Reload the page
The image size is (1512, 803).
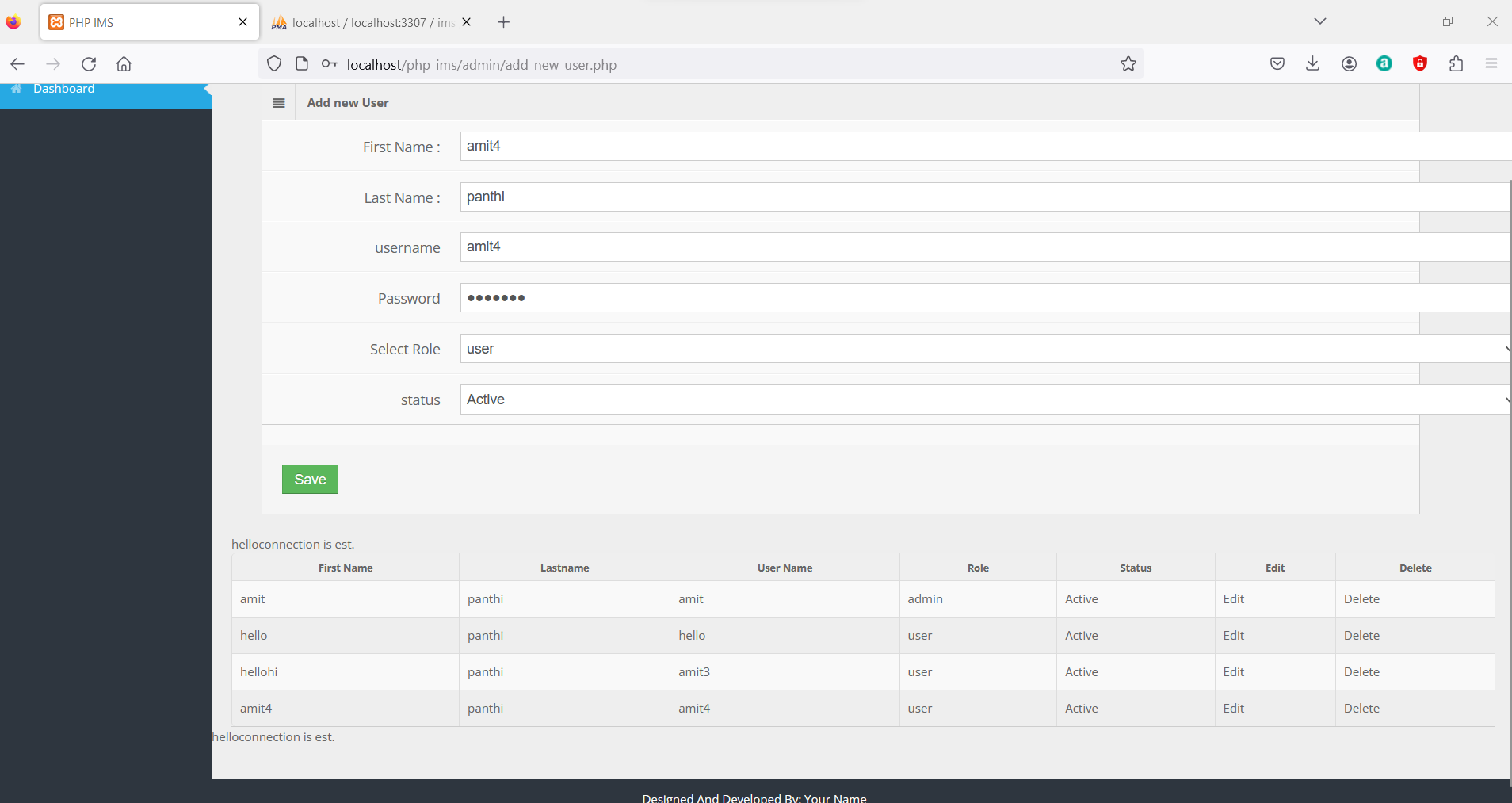(89, 64)
